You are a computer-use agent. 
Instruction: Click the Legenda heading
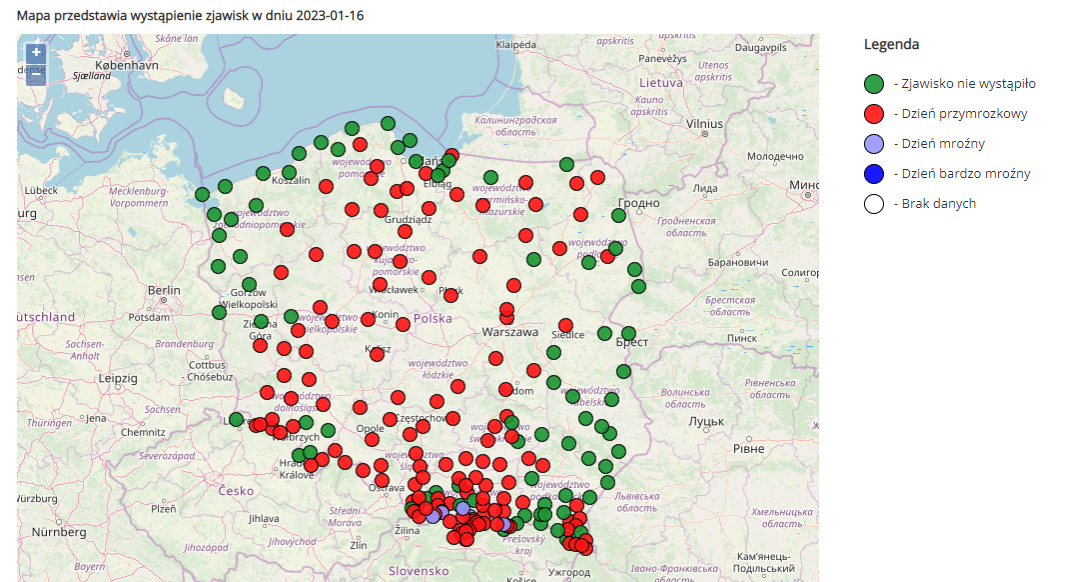[891, 45]
